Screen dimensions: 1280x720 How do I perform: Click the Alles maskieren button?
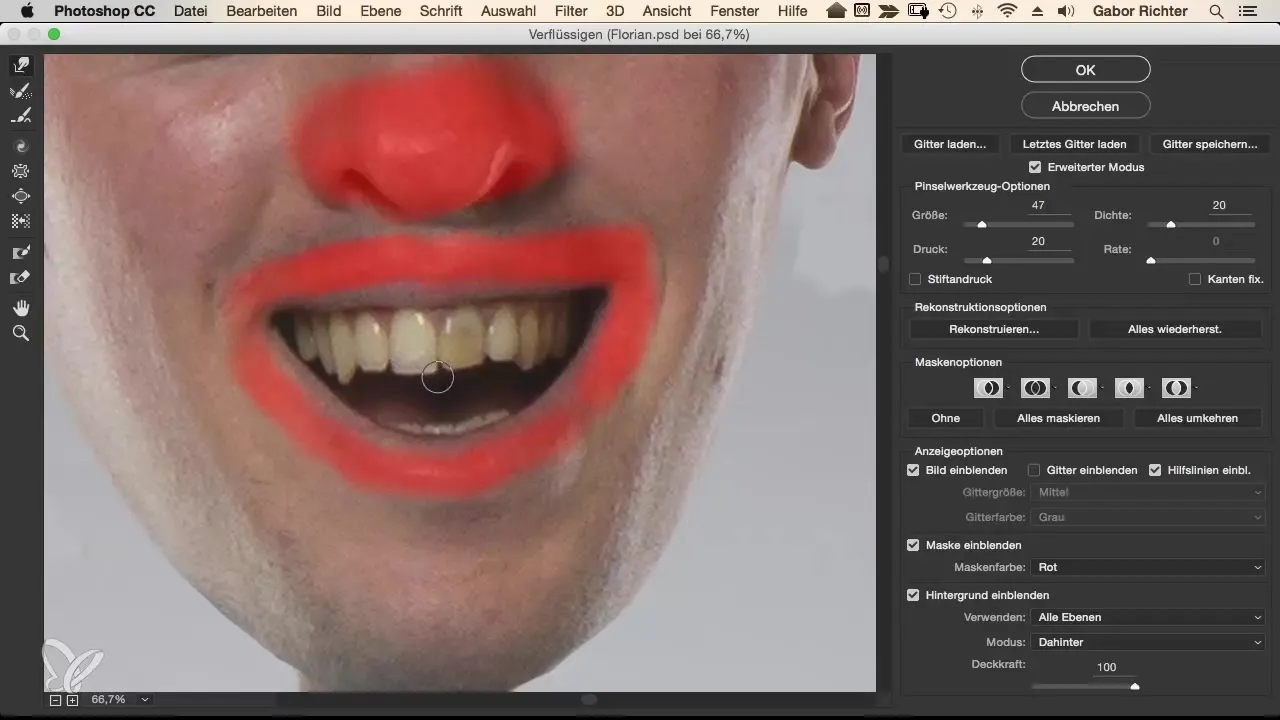pos(1059,418)
